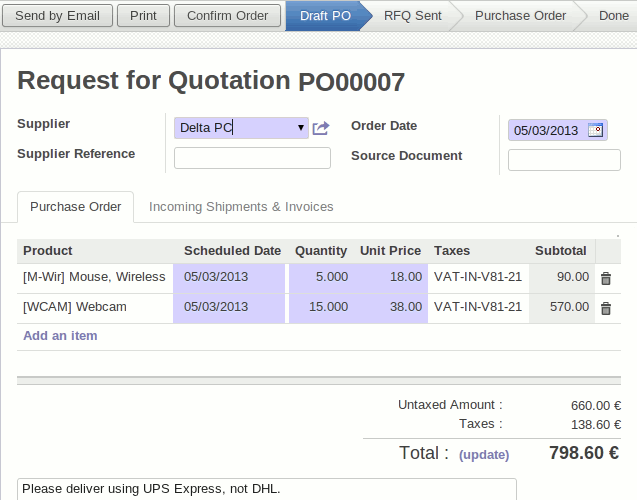The image size is (637, 500).
Task: Switch to the Purchase Order tab
Action: [76, 207]
